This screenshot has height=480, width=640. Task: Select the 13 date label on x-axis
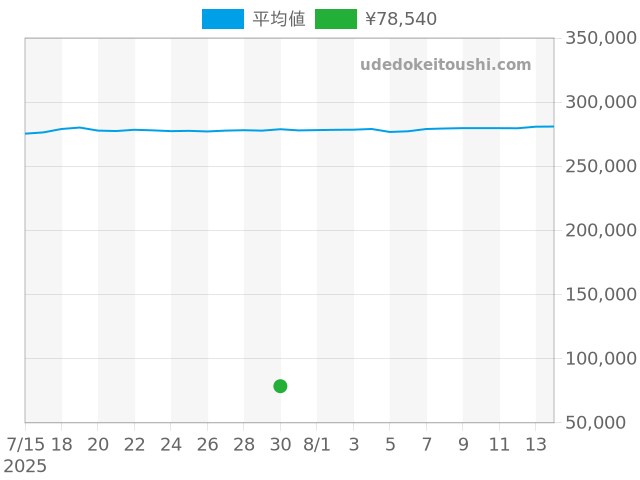tap(536, 444)
